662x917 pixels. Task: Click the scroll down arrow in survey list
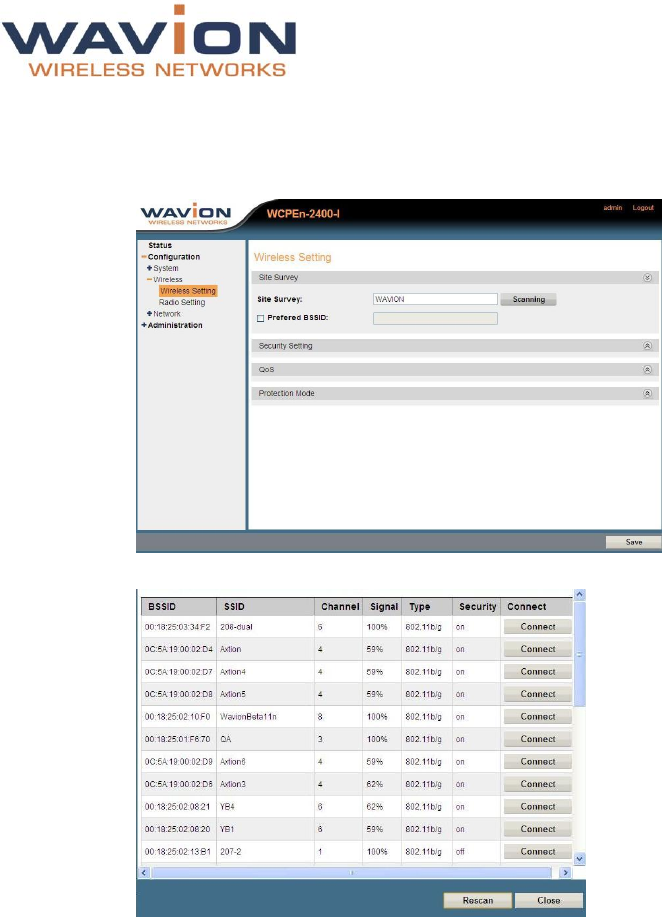[579, 859]
